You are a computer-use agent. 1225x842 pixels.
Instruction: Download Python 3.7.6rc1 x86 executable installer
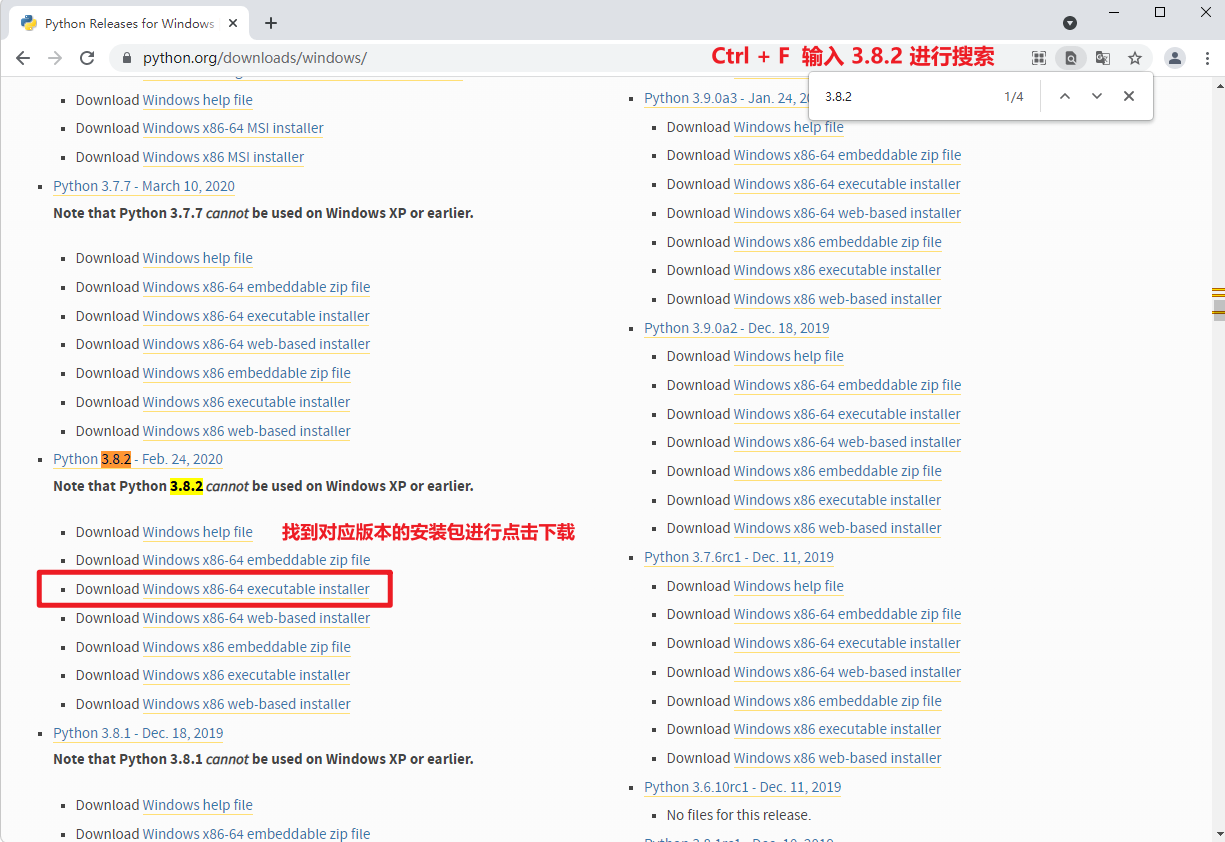837,729
